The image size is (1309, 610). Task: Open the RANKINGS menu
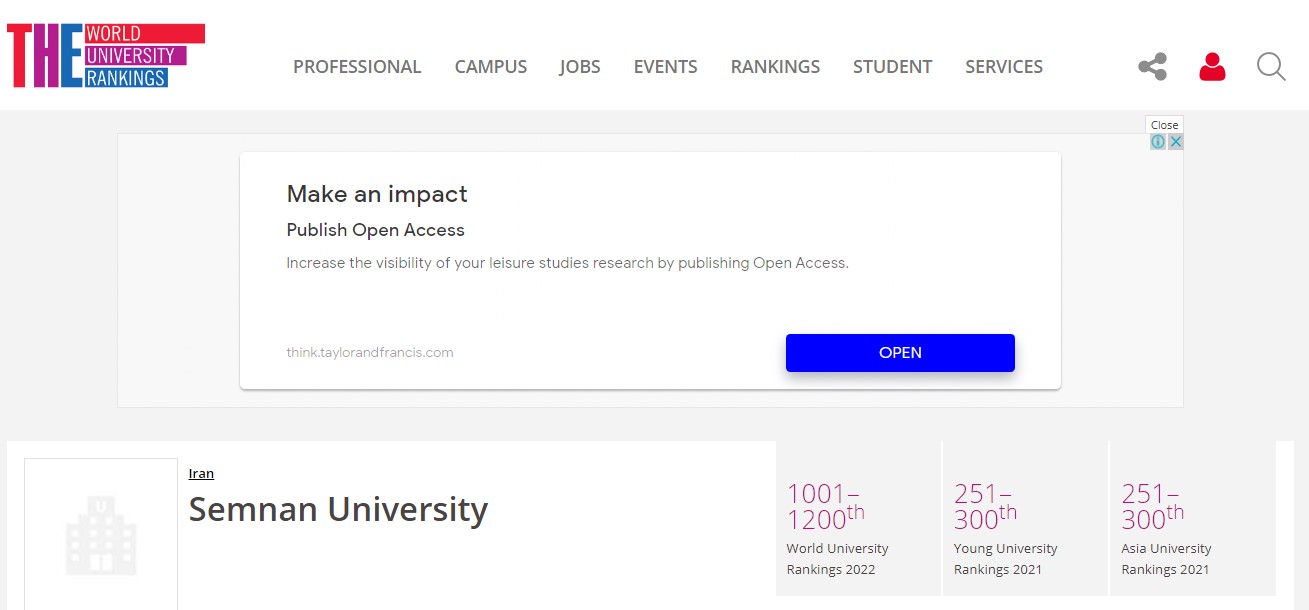point(775,67)
